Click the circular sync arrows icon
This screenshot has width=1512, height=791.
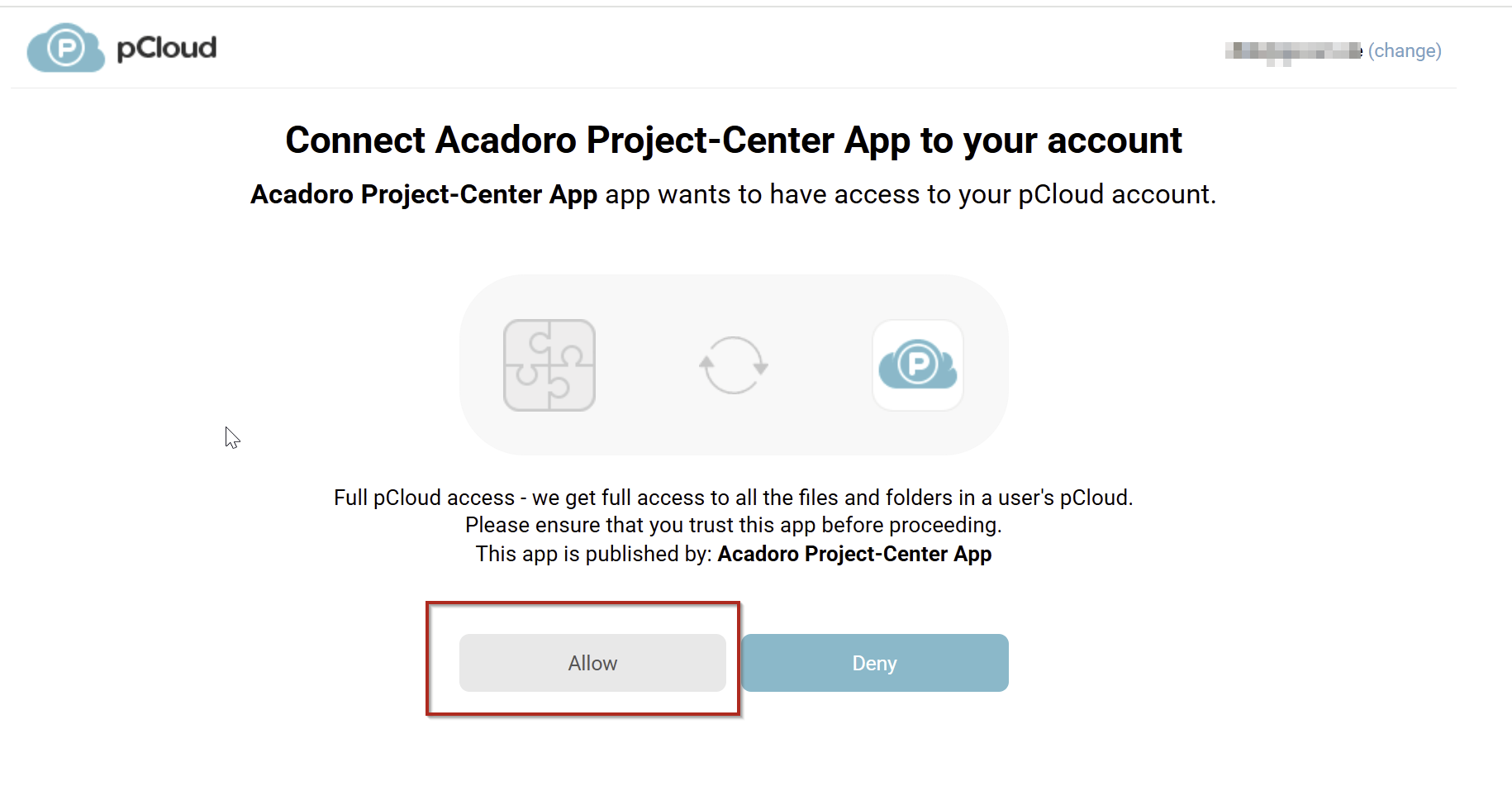coord(734,365)
